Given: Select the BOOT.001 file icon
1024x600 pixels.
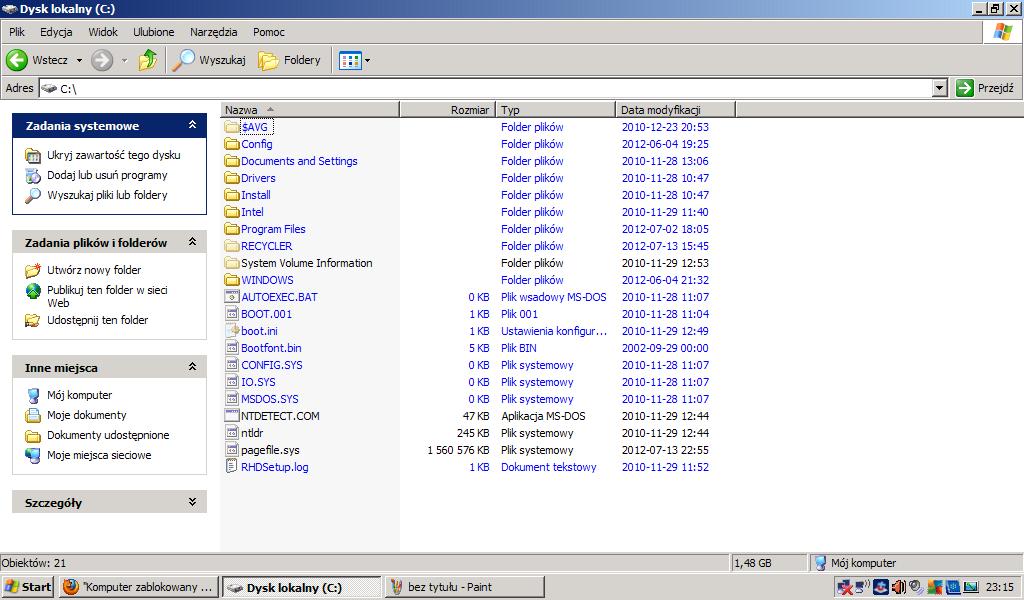Looking at the screenshot, I should pyautogui.click(x=232, y=313).
